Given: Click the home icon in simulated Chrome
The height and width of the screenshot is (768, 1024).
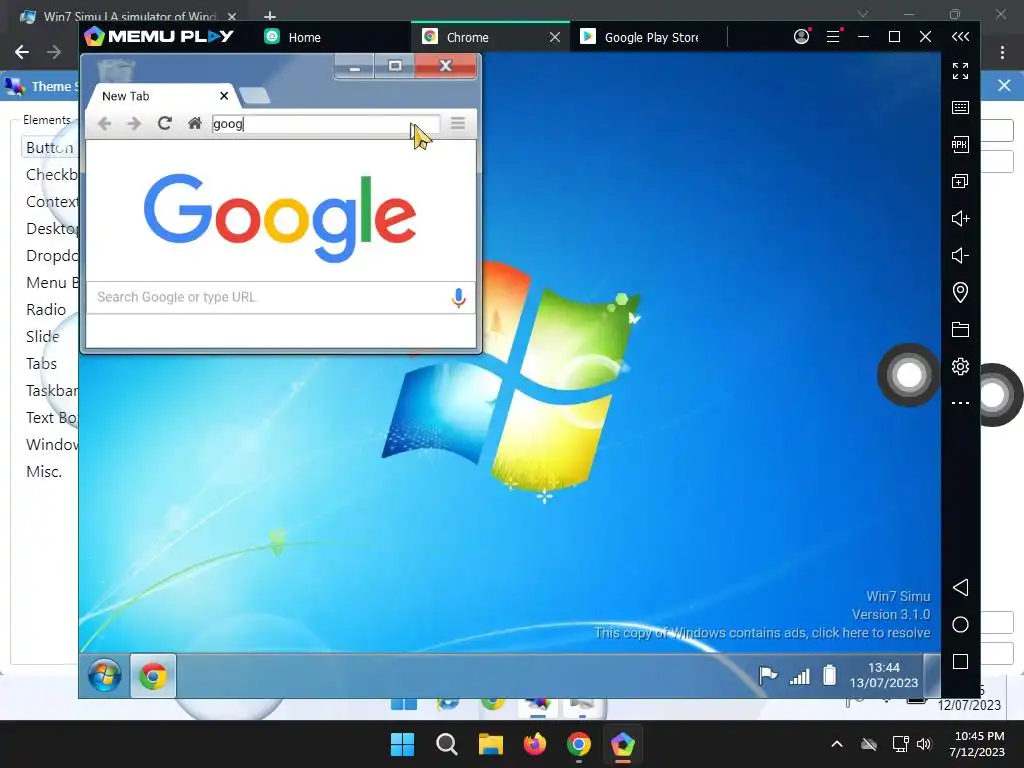Looking at the screenshot, I should 195,123.
